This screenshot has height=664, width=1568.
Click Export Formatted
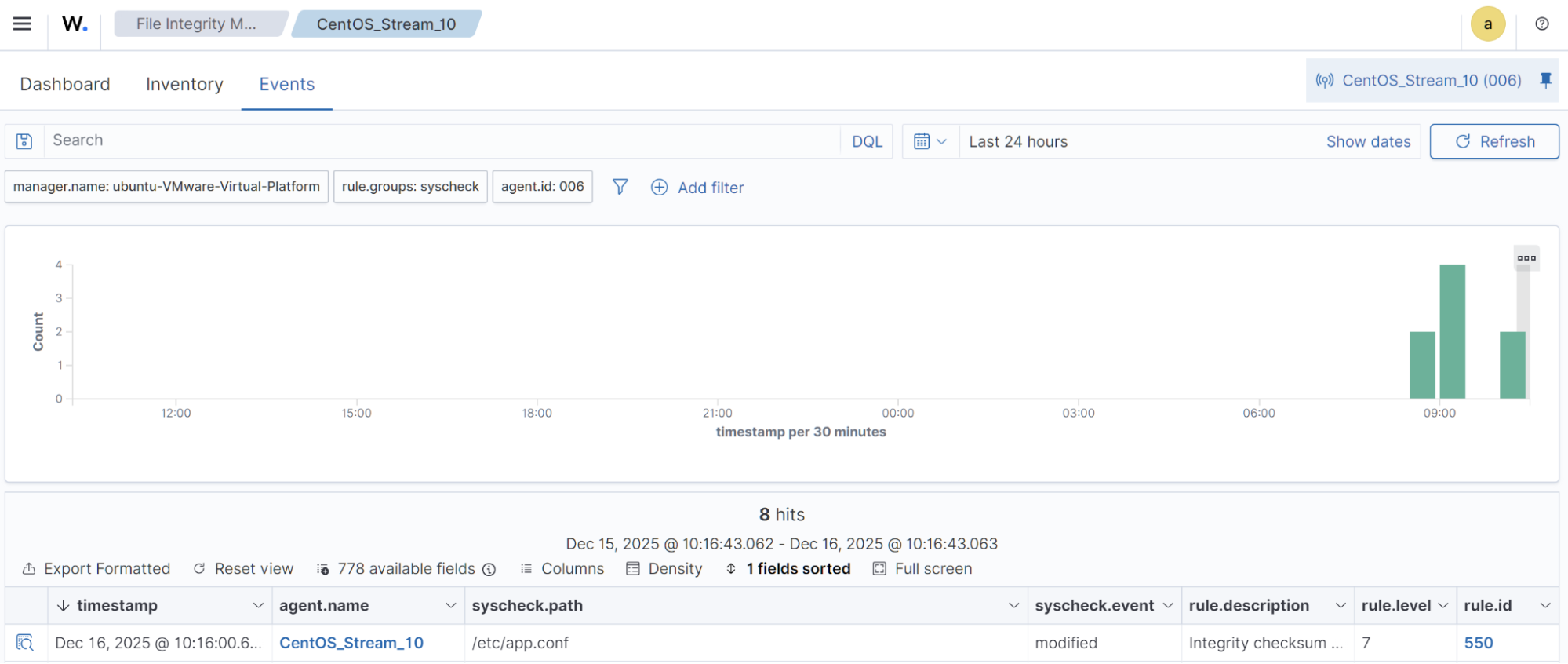click(x=96, y=568)
